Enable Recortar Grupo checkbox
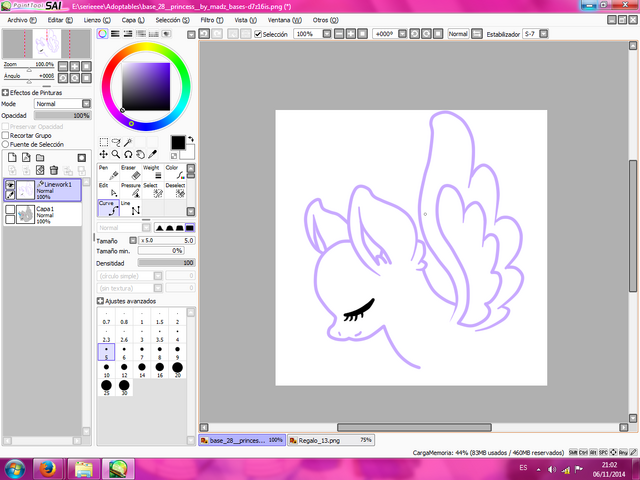 pos(5,135)
